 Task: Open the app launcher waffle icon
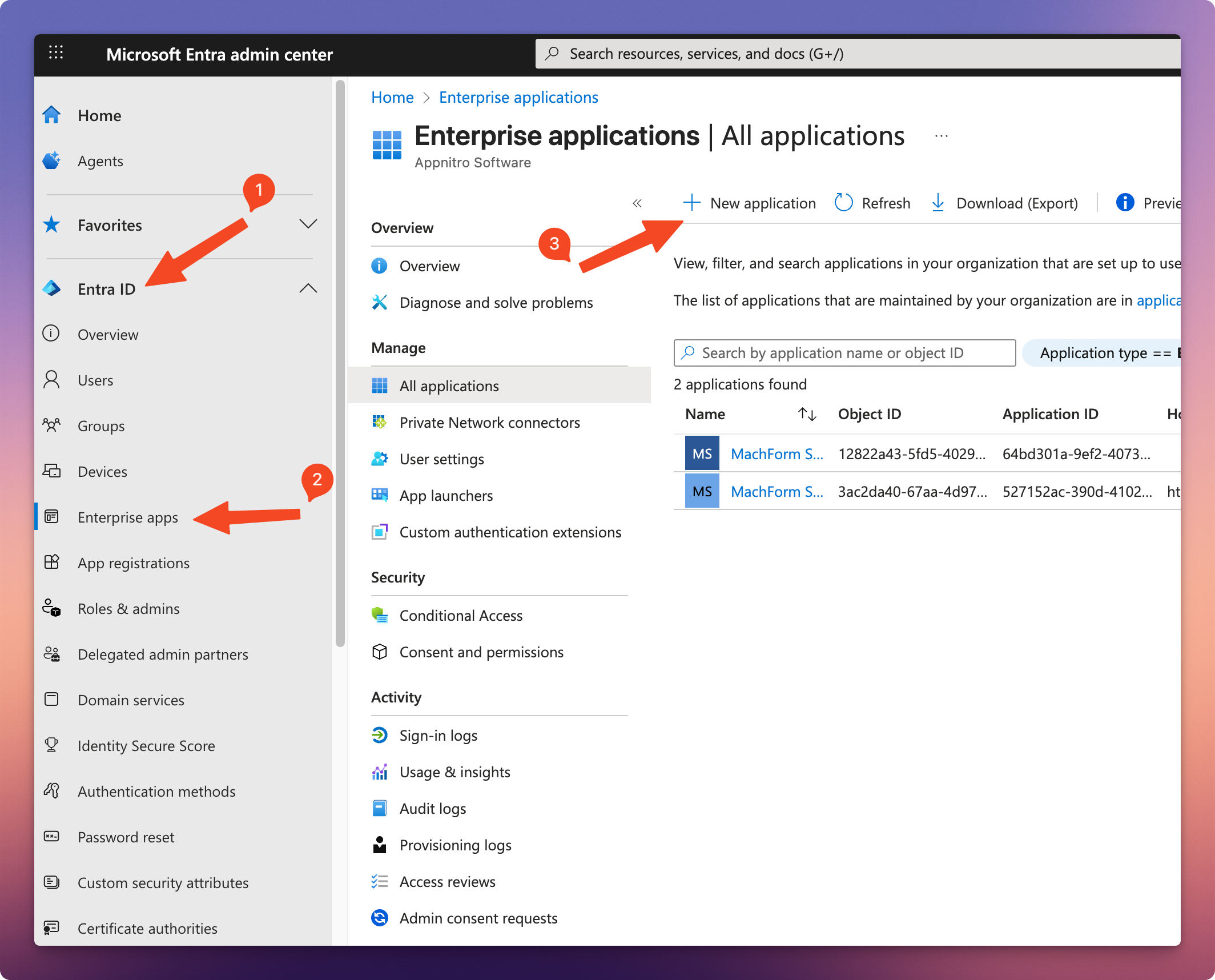pos(56,53)
